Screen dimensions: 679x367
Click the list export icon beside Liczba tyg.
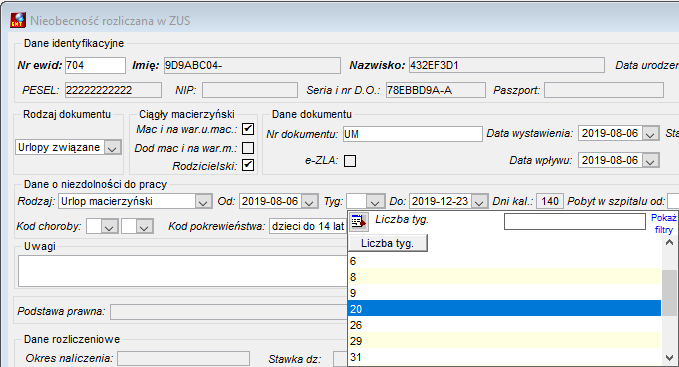click(x=358, y=222)
